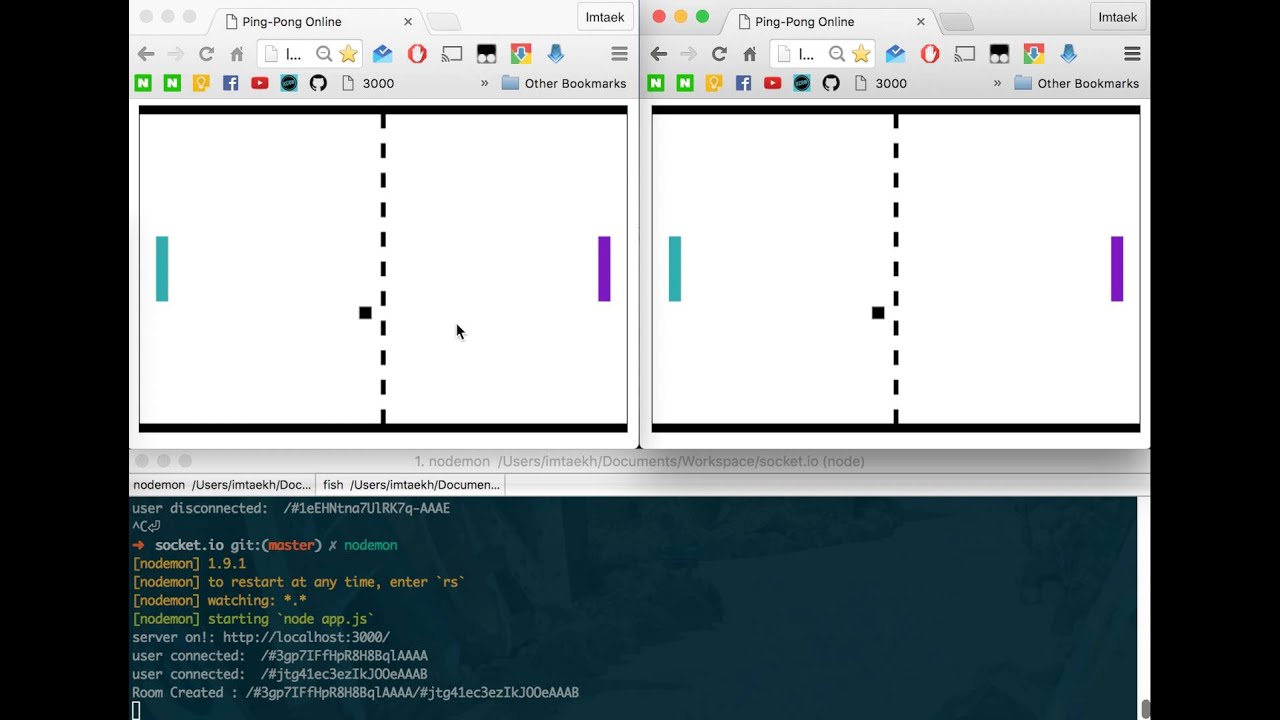
Task: Open Other Bookmarks folder in left window
Action: (x=564, y=83)
